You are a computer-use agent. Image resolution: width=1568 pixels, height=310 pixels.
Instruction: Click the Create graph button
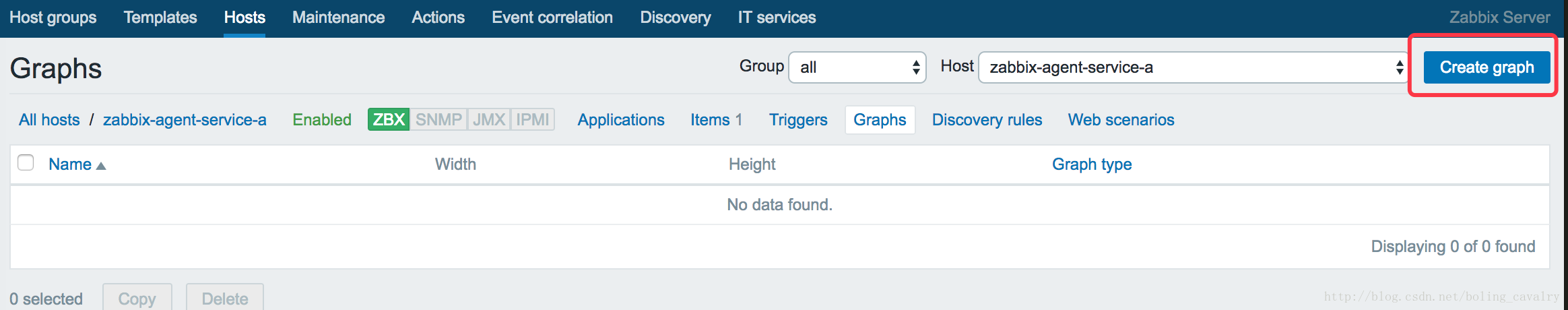[x=1487, y=67]
